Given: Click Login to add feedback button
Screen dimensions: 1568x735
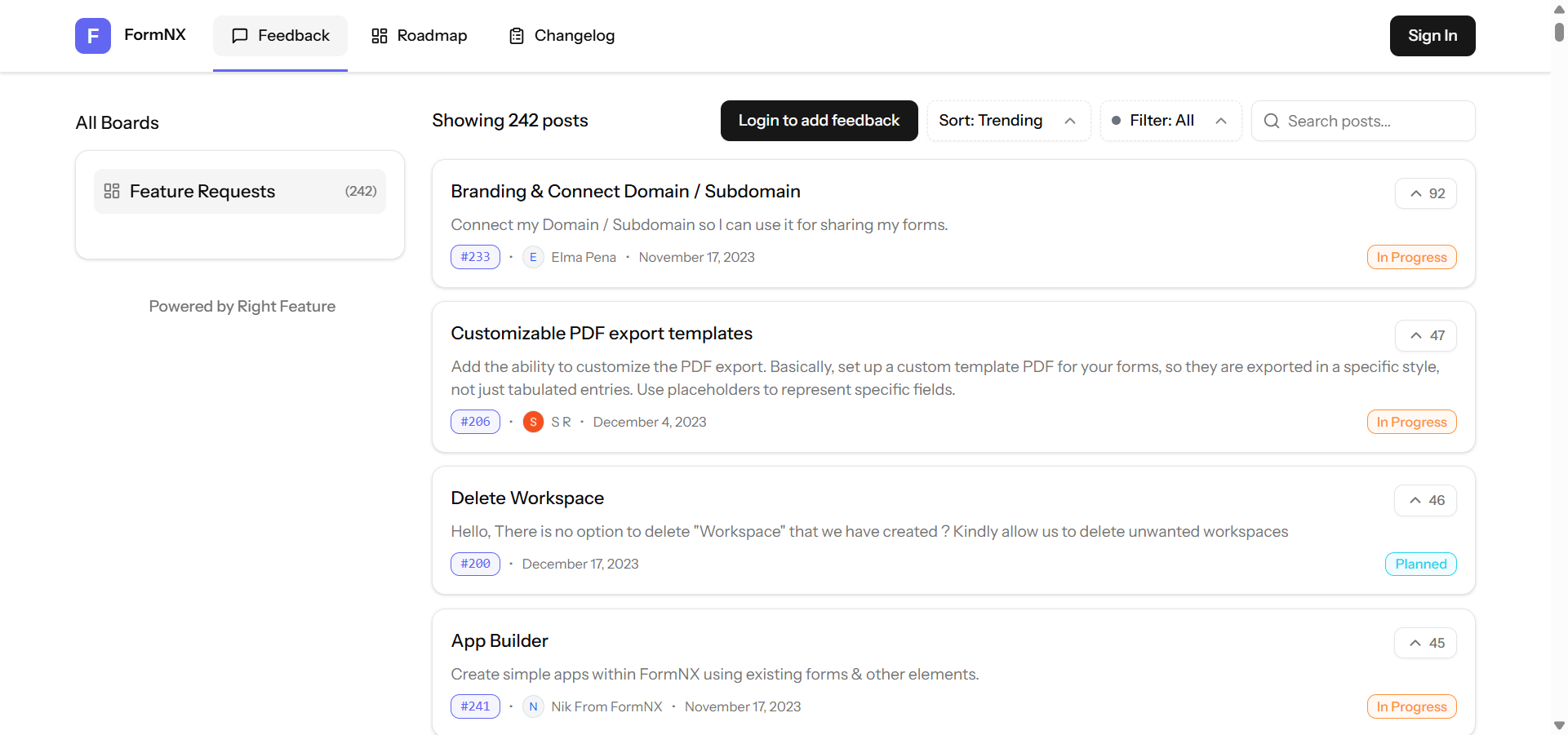Looking at the screenshot, I should point(819,122).
